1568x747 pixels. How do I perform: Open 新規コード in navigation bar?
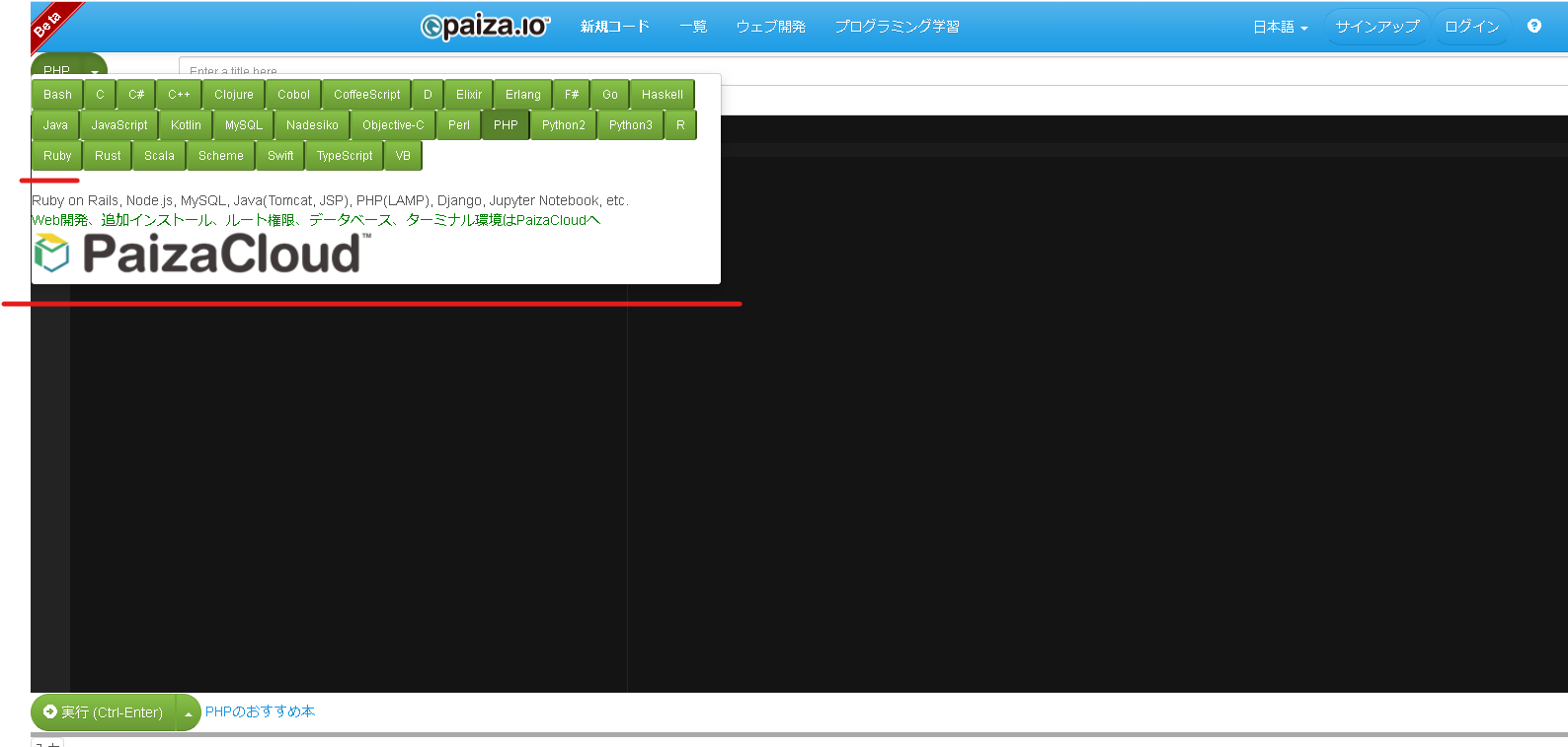tap(614, 27)
